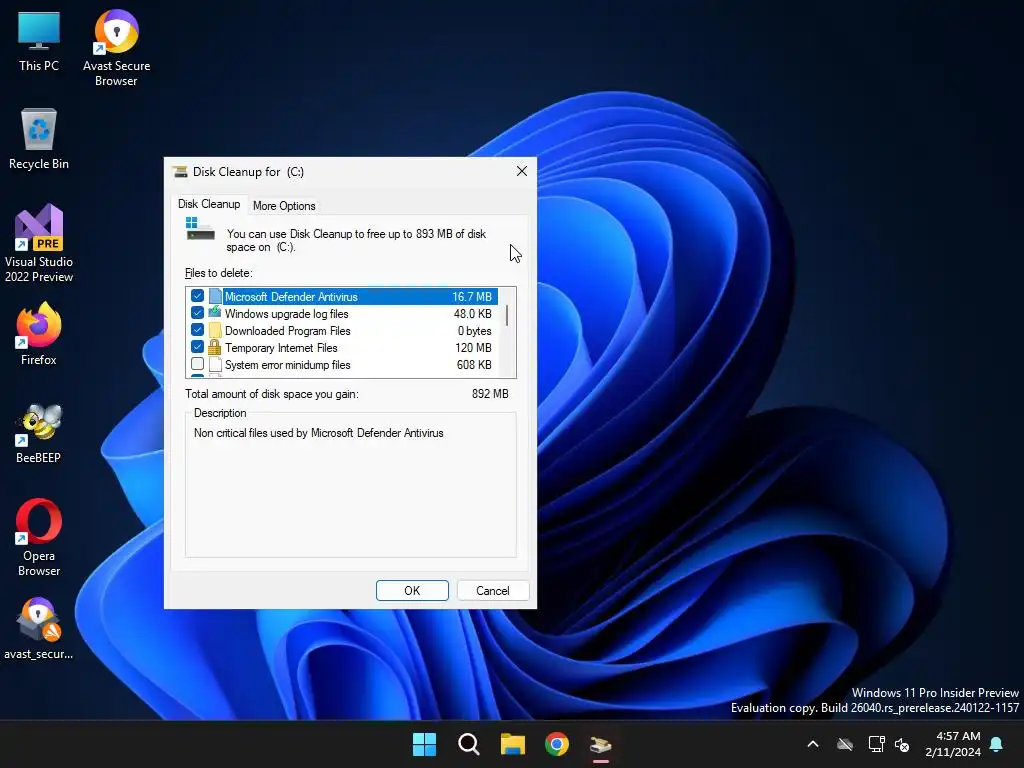Screen dimensions: 1024x768
Task: Click the drive icon beside the cleanup message
Action: [200, 230]
